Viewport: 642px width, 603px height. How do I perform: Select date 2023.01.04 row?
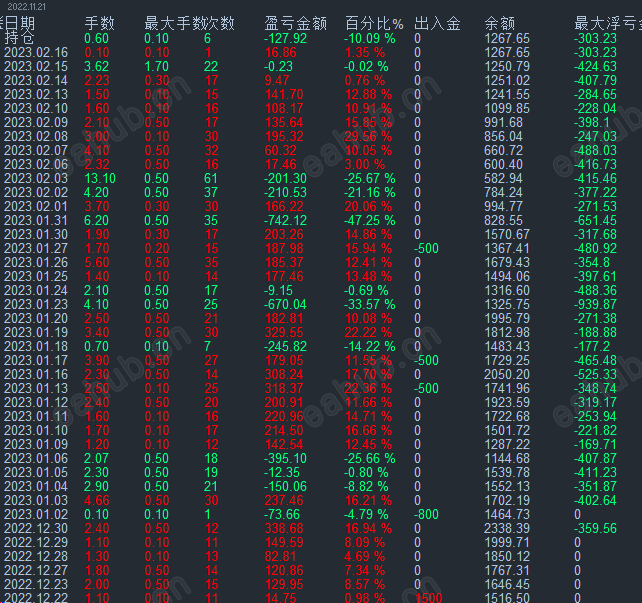pyautogui.click(x=36, y=486)
